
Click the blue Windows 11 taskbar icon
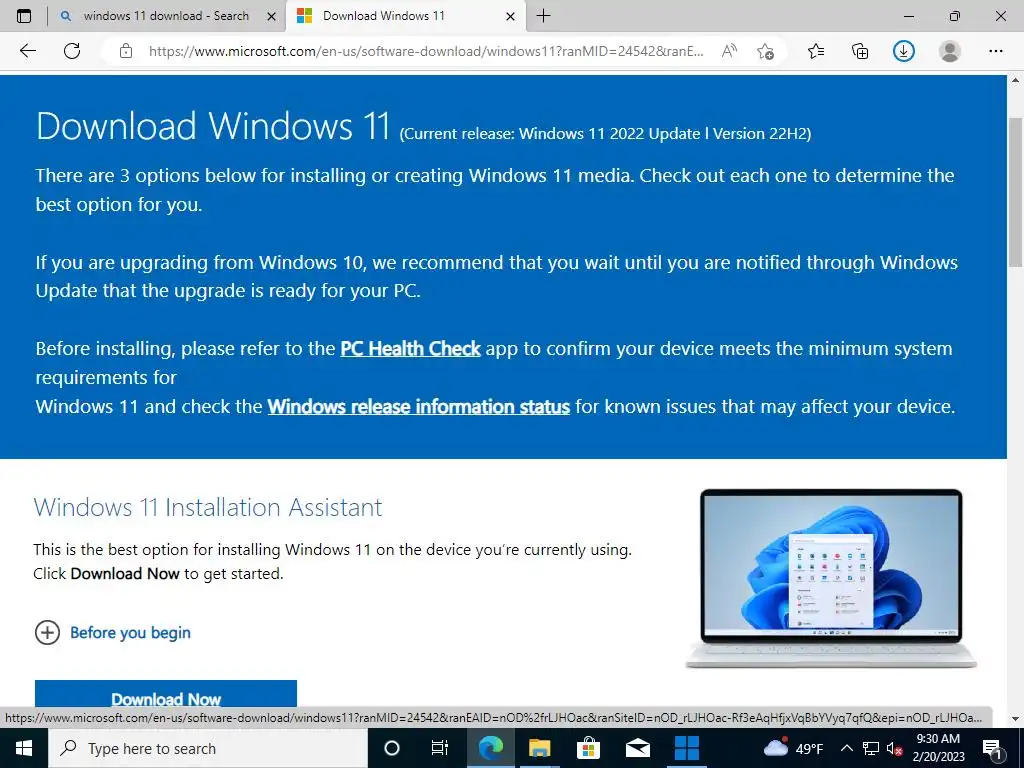coord(686,748)
